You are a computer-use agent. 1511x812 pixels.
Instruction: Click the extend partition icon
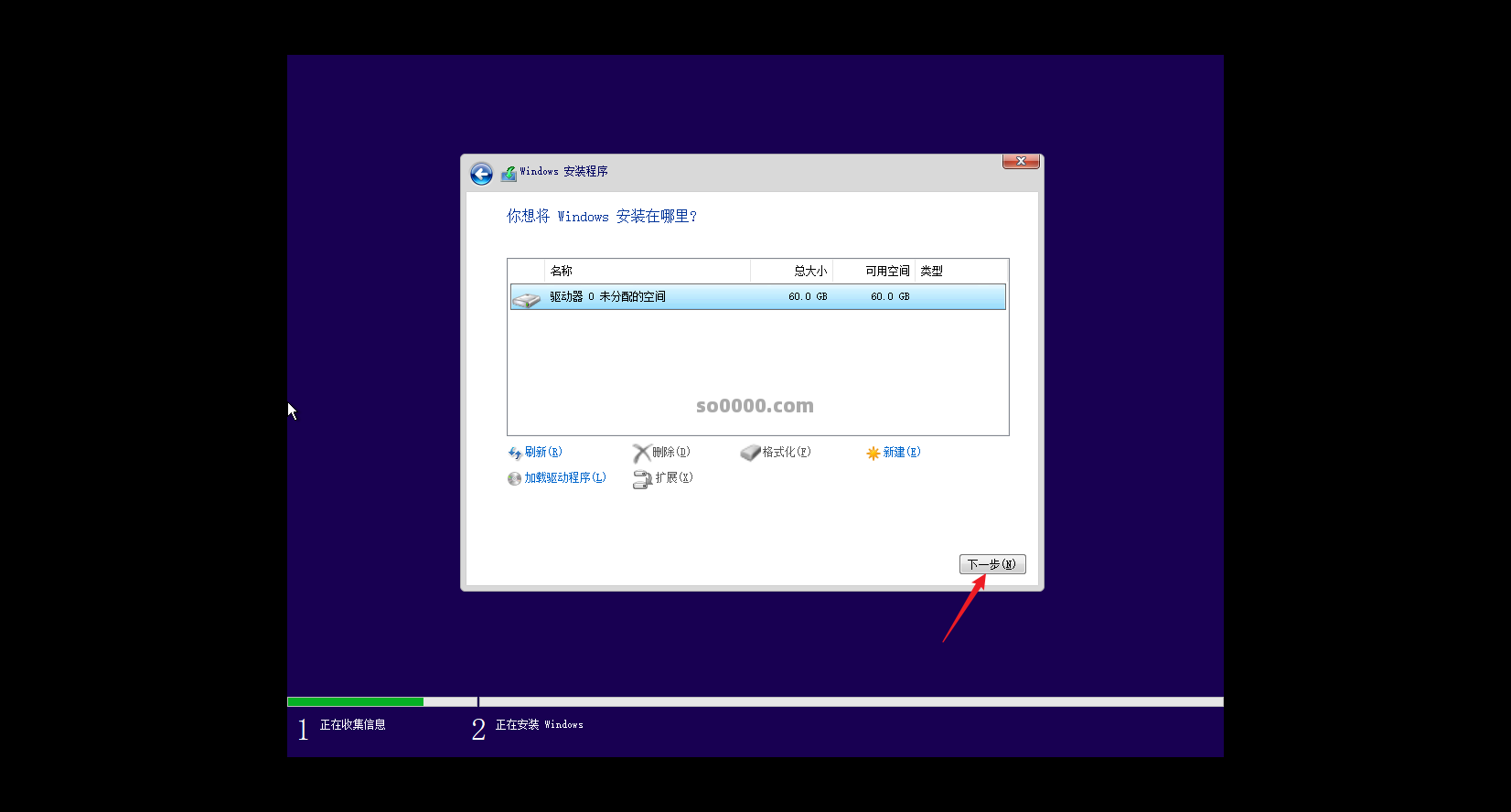(642, 479)
